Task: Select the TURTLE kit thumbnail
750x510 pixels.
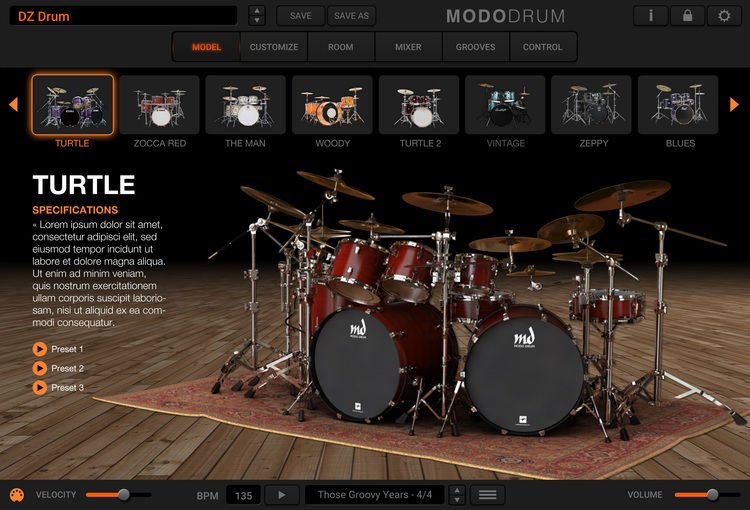Action: (x=73, y=104)
